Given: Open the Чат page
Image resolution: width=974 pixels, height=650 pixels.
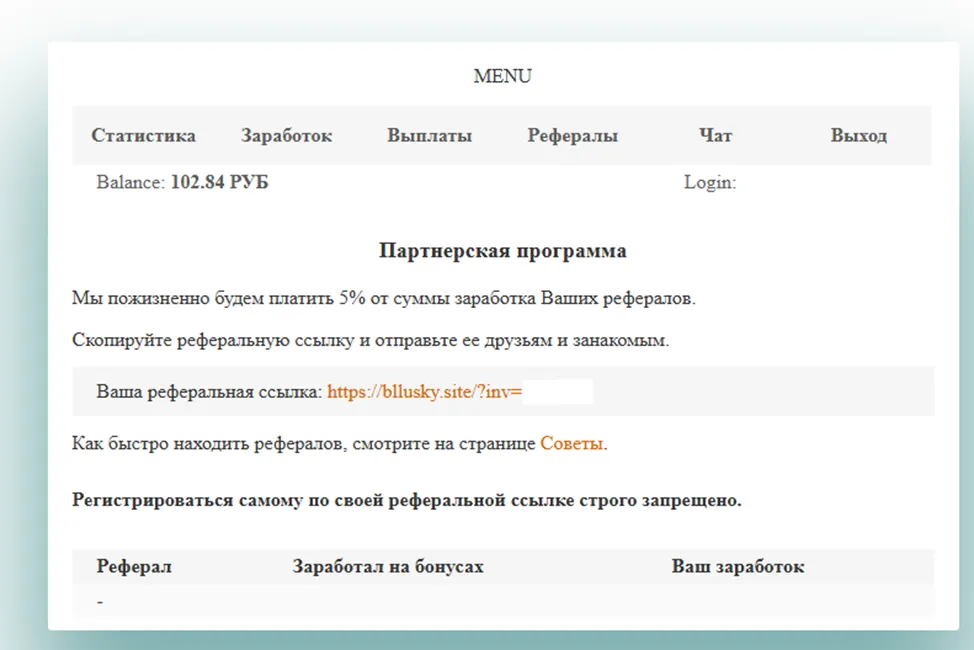Looking at the screenshot, I should (716, 135).
